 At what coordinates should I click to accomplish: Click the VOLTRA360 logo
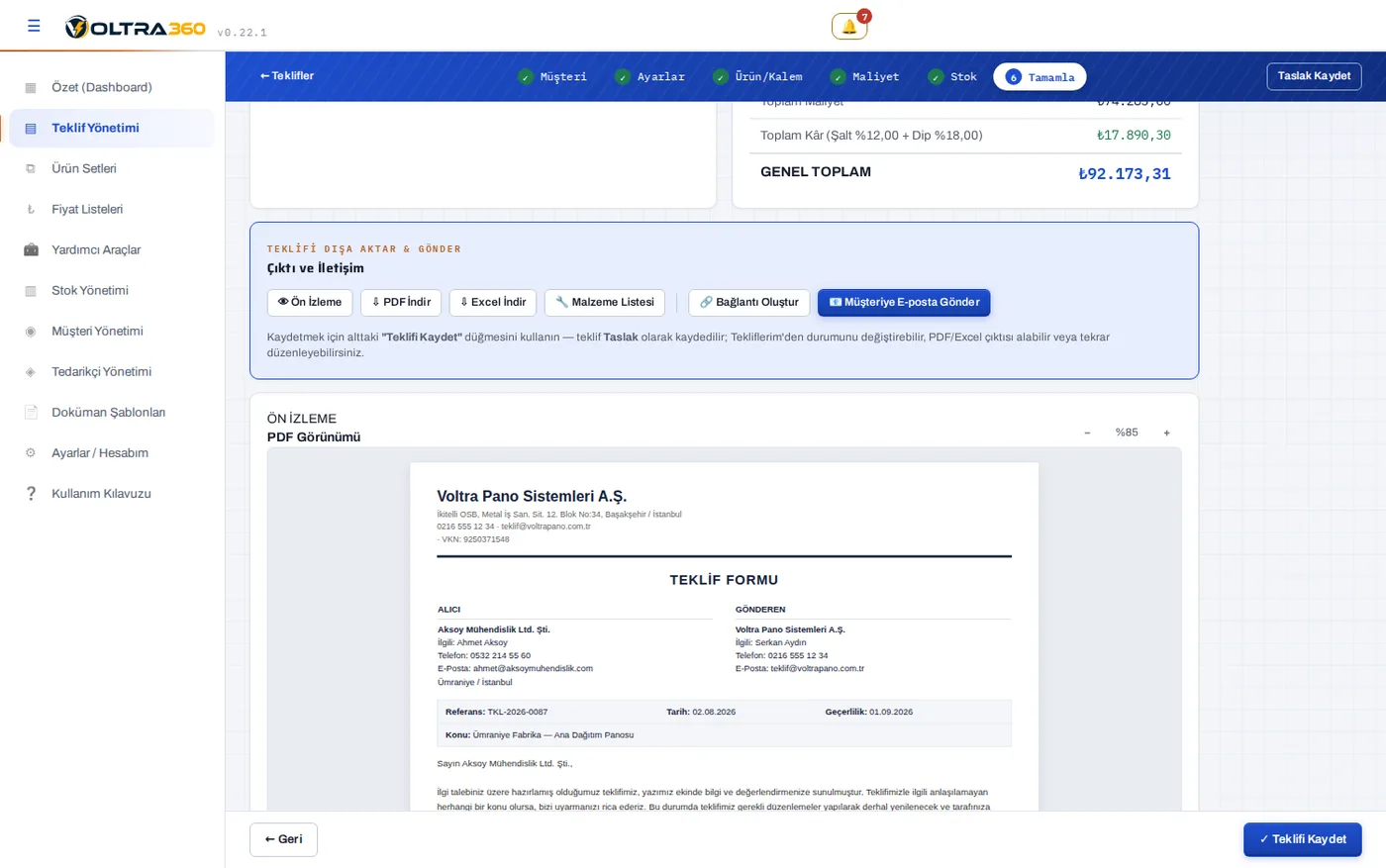[135, 28]
